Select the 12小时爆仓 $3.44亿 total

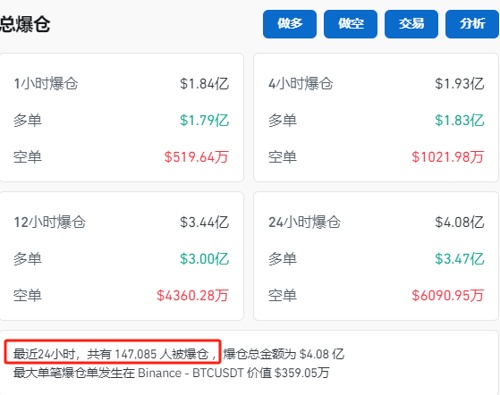coord(204,222)
